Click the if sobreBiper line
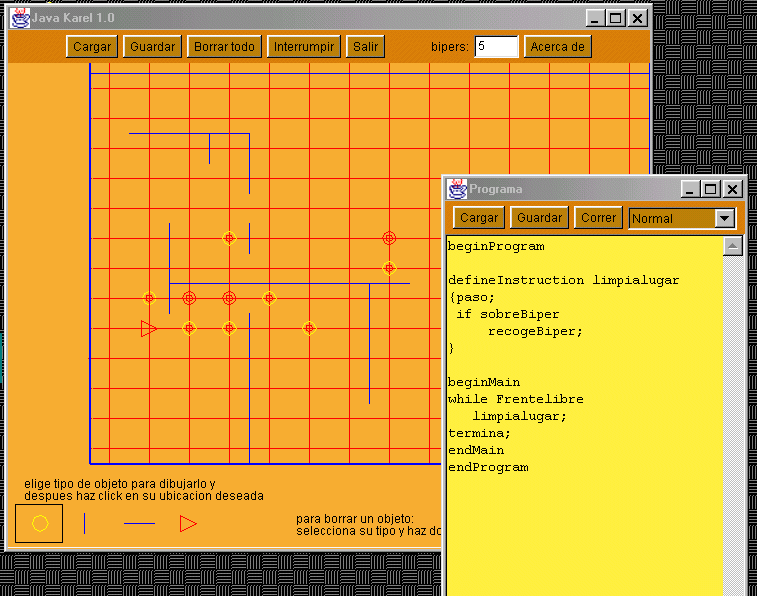The image size is (757, 596). 507,314
